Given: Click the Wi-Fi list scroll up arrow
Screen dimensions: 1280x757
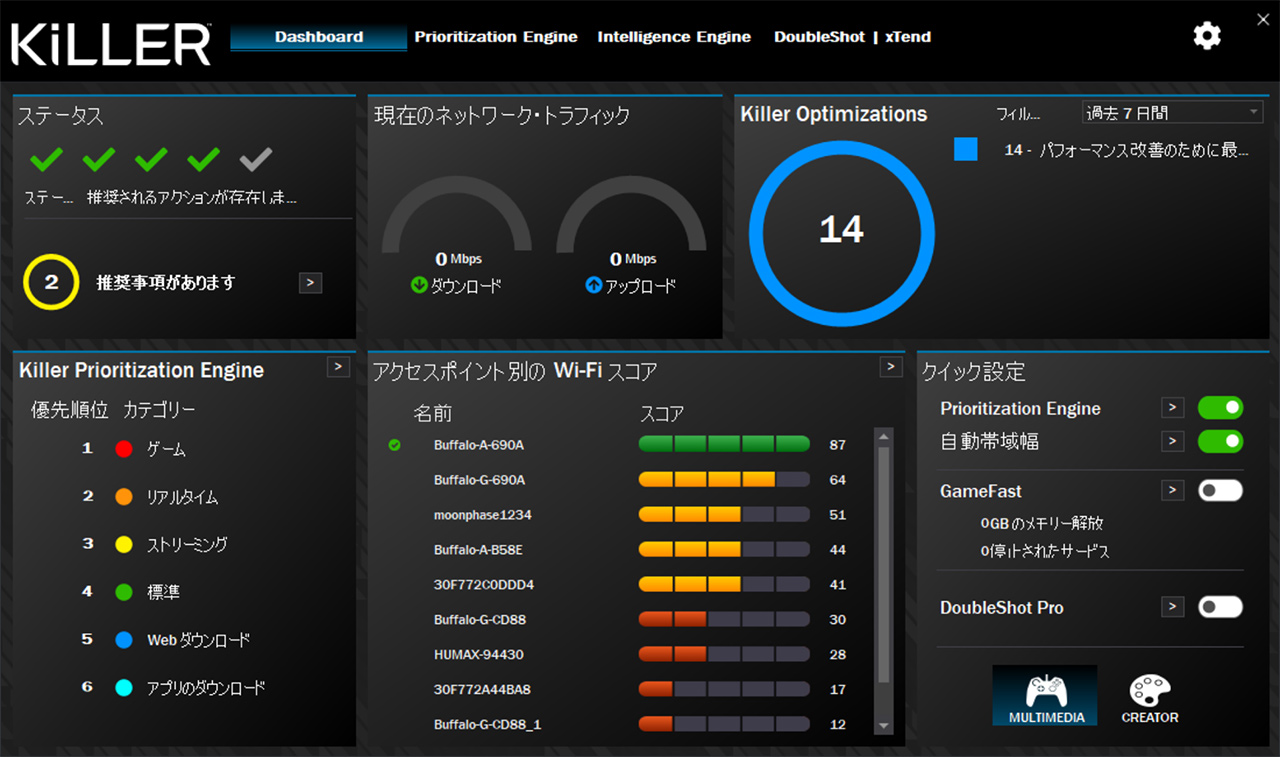Looking at the screenshot, I should point(883,436).
